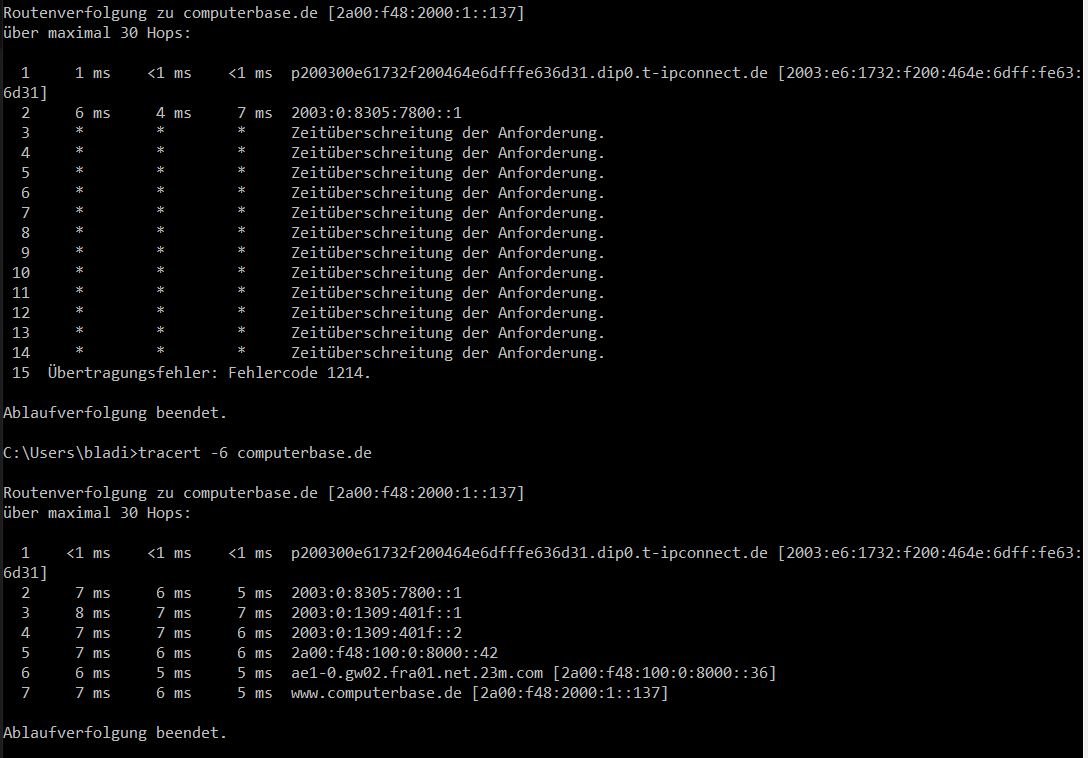
Task: Click the second Routenverfolgung zu computerbase.de header
Action: (264, 493)
